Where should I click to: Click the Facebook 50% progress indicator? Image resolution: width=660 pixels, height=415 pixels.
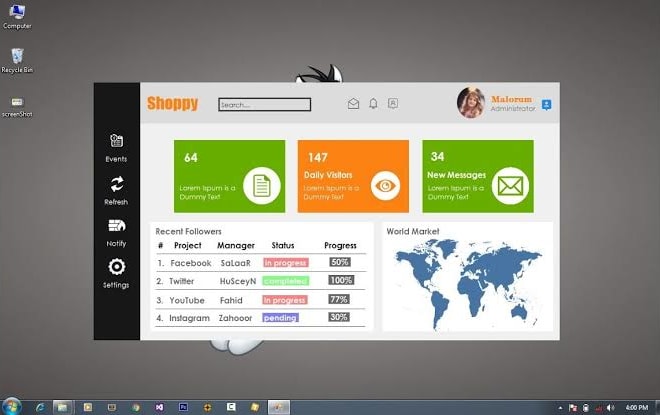tap(340, 262)
